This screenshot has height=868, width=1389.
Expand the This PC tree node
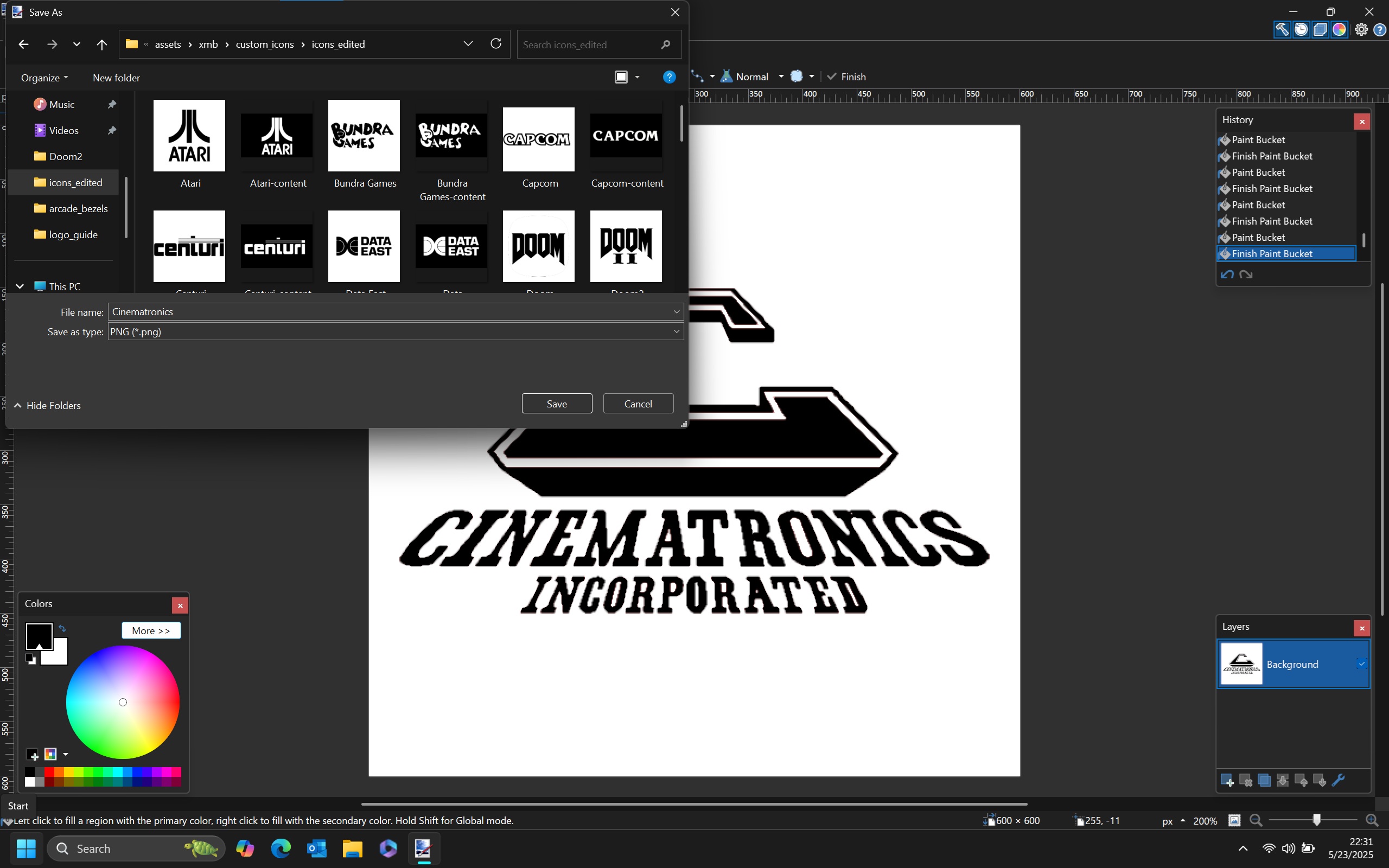pyautogui.click(x=20, y=286)
